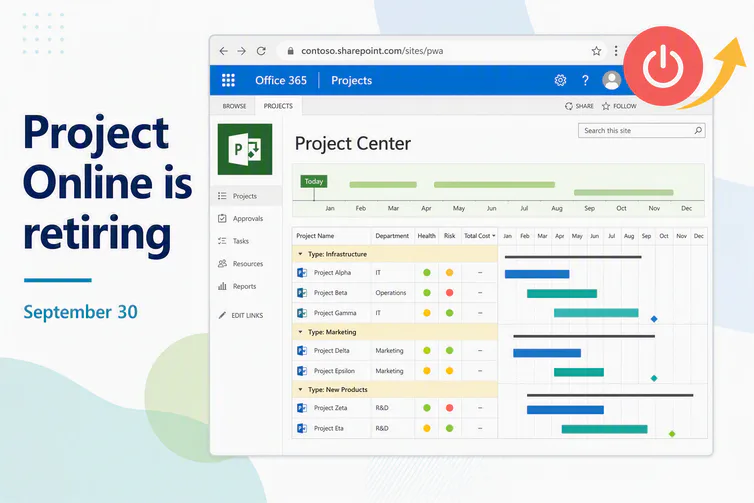Click the Project Gamma file icon
The height and width of the screenshot is (503, 754).
[x=302, y=313]
